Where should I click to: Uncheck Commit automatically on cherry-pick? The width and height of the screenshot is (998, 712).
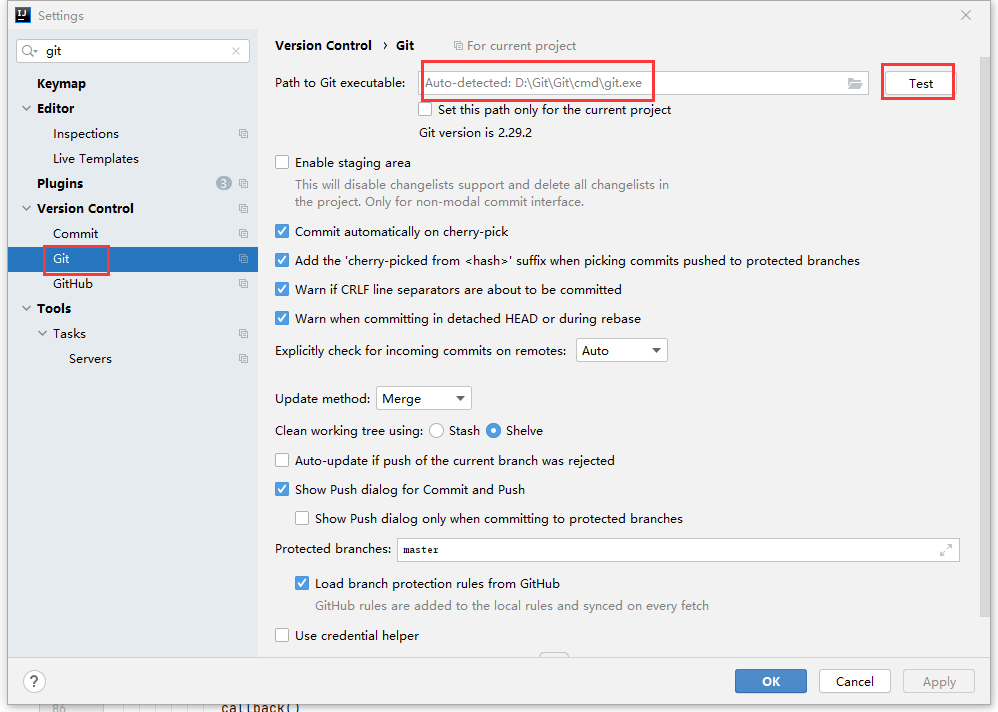[282, 231]
